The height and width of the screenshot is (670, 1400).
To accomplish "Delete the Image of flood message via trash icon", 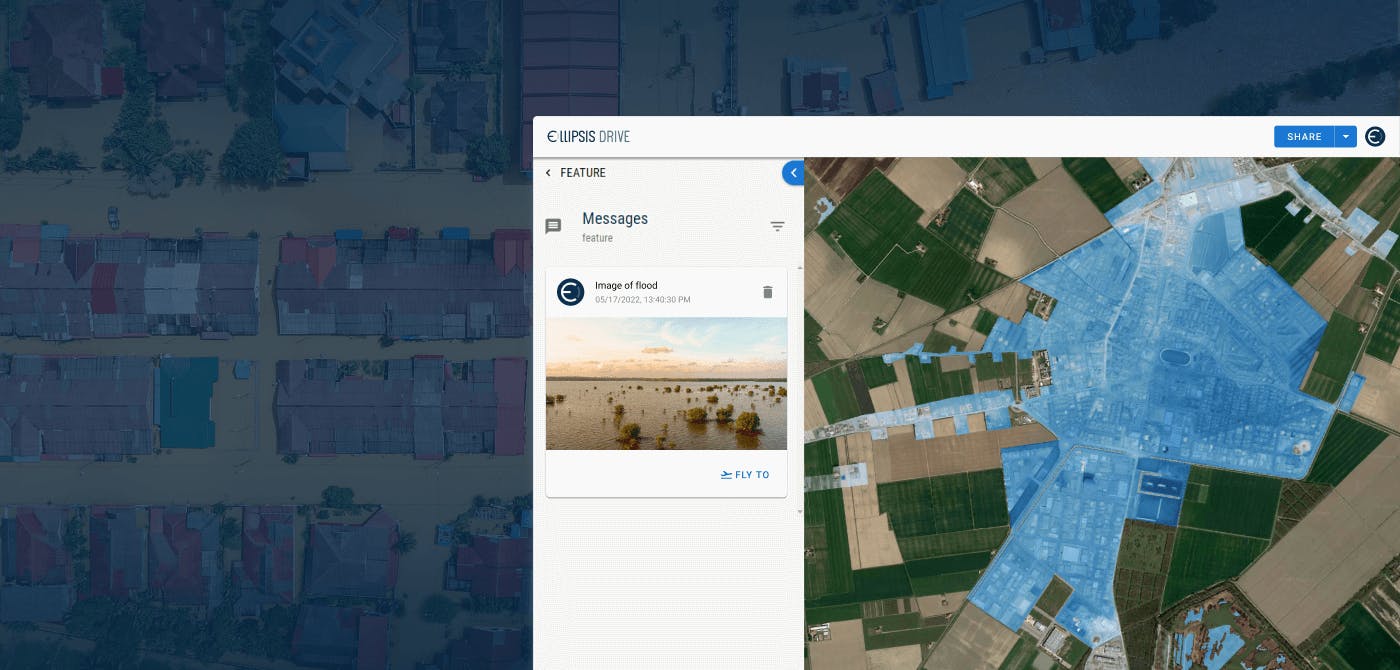I will point(768,292).
